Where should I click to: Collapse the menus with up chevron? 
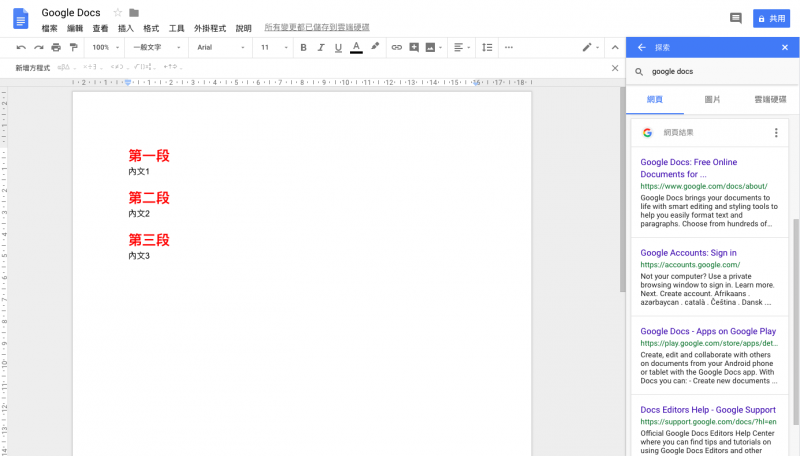coord(615,47)
